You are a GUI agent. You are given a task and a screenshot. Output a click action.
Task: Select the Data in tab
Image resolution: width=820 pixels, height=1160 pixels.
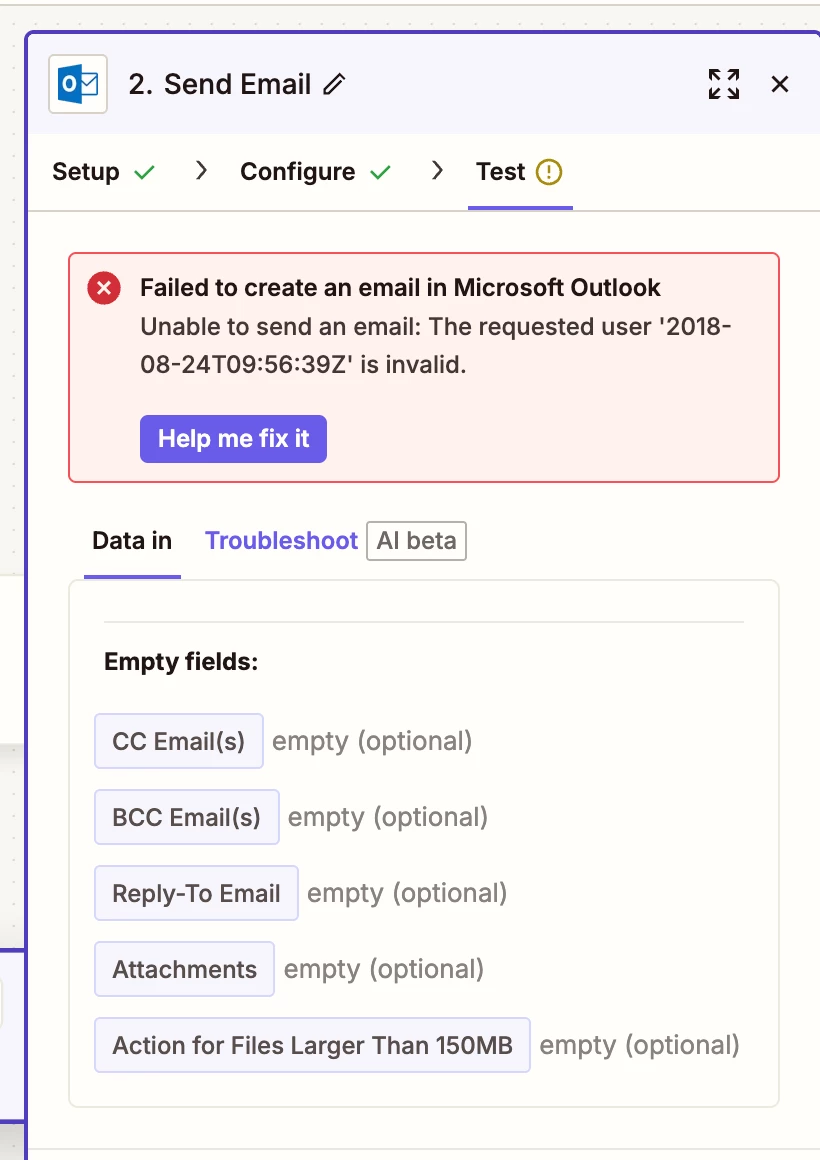coord(132,541)
